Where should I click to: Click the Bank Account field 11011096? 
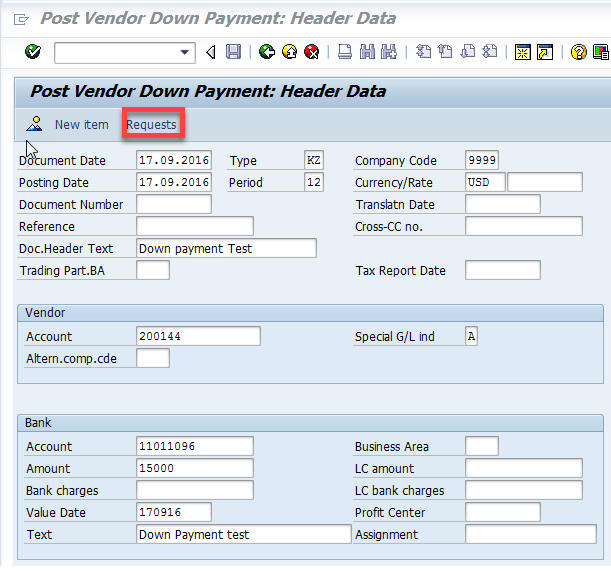tap(195, 446)
